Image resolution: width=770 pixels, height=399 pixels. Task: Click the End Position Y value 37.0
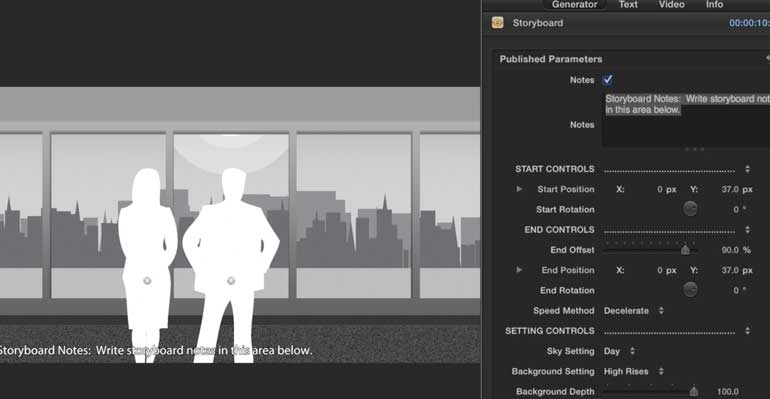pos(730,270)
